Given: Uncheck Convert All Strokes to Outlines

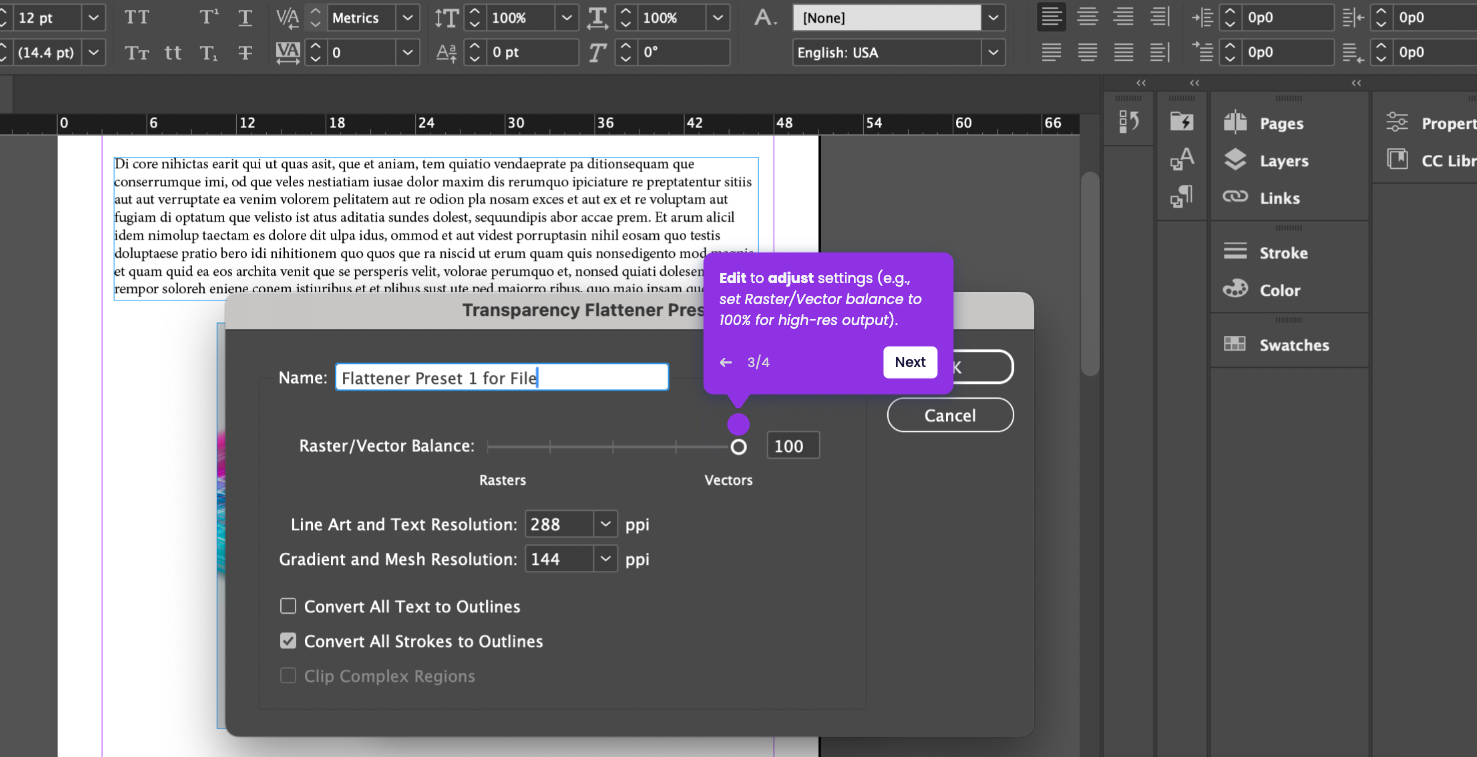Looking at the screenshot, I should coord(288,641).
